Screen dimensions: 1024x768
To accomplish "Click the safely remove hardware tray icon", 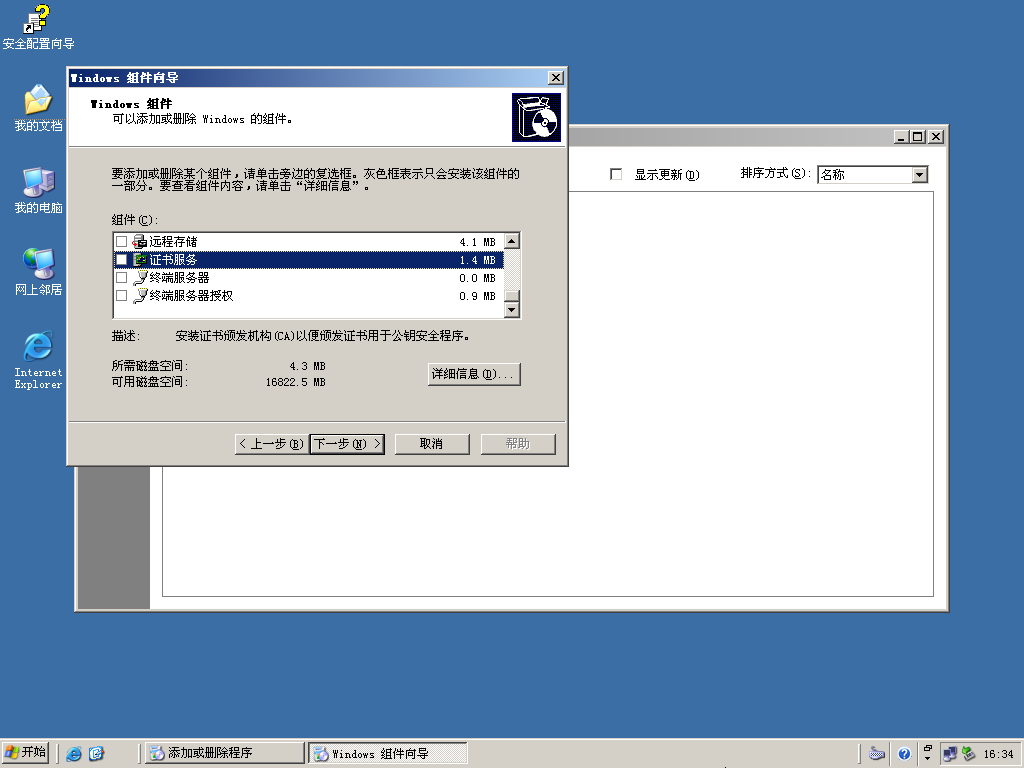I will tap(969, 754).
